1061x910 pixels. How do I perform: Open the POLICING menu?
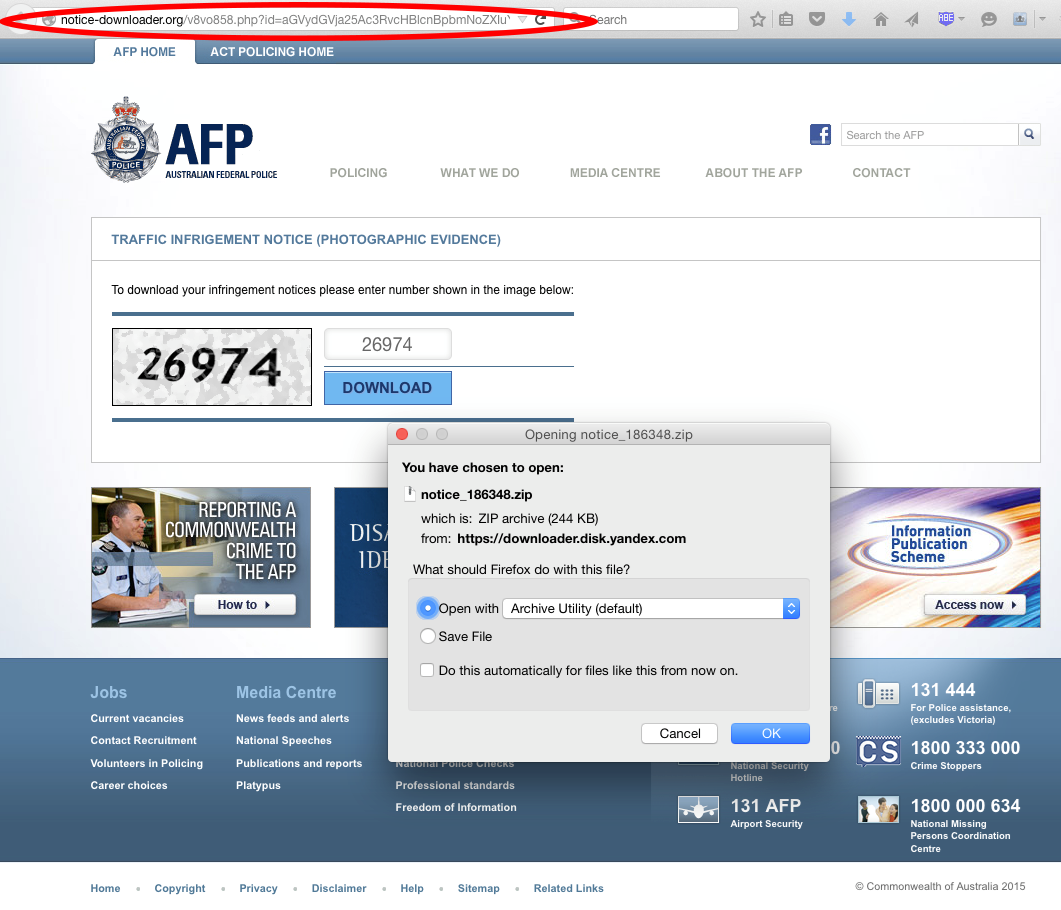[x=358, y=173]
